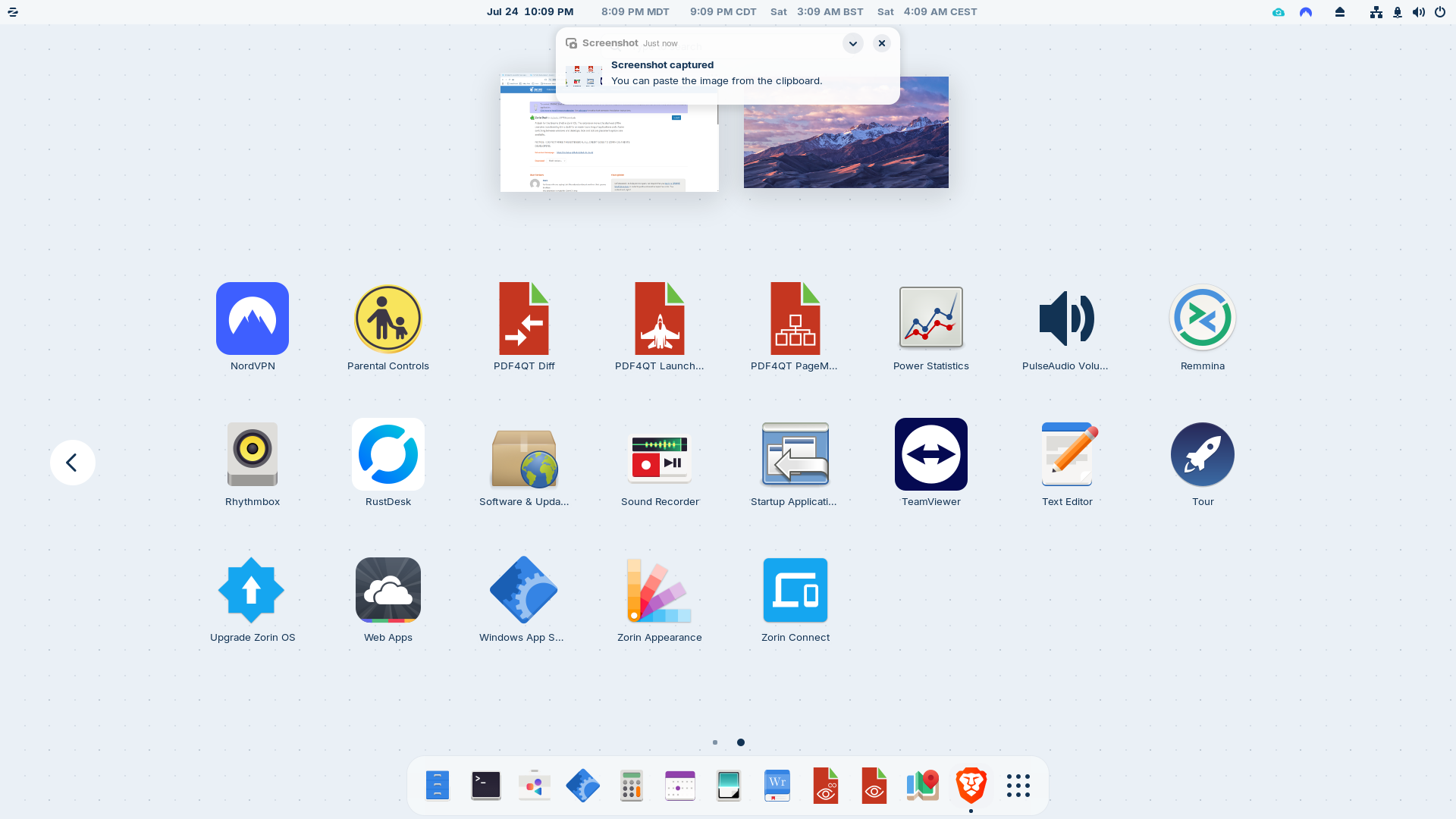The width and height of the screenshot is (1456, 819).
Task: Click the eject removable drives tray icon
Action: click(1340, 12)
